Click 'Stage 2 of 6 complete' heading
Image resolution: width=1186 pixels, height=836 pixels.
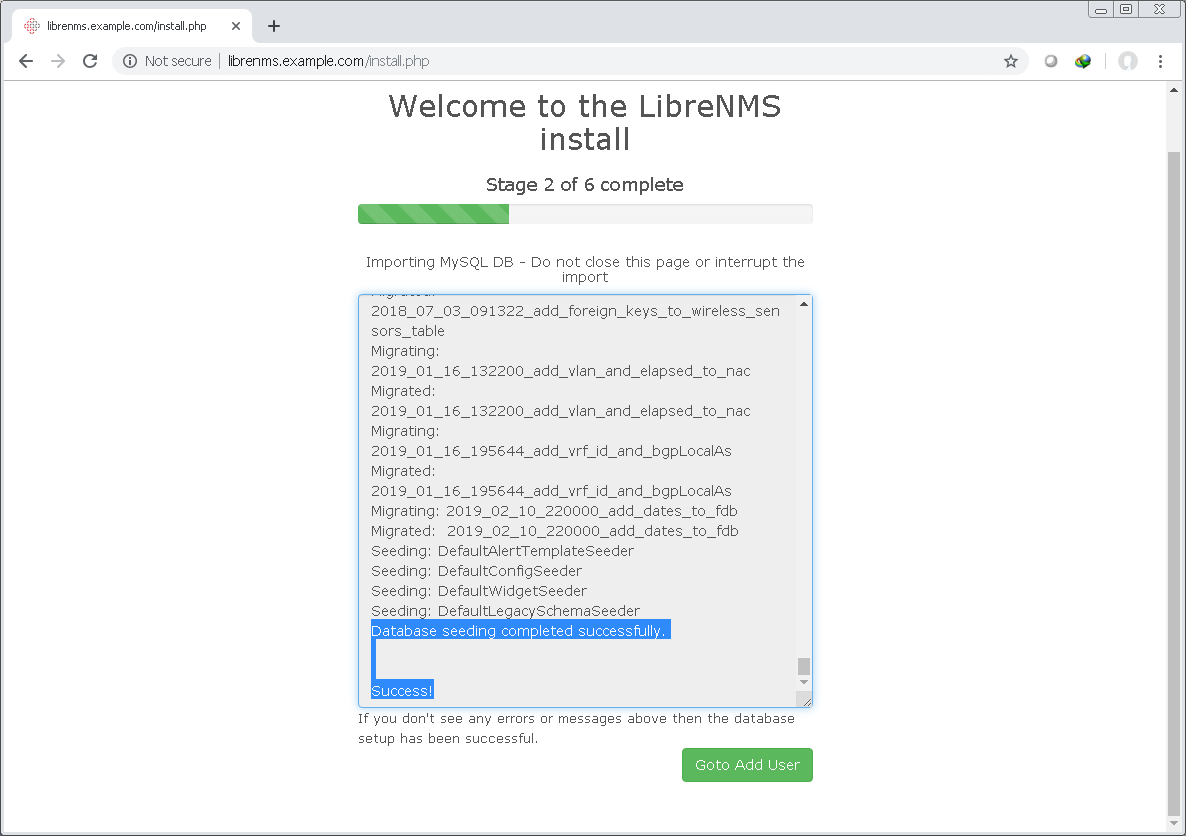pos(585,185)
